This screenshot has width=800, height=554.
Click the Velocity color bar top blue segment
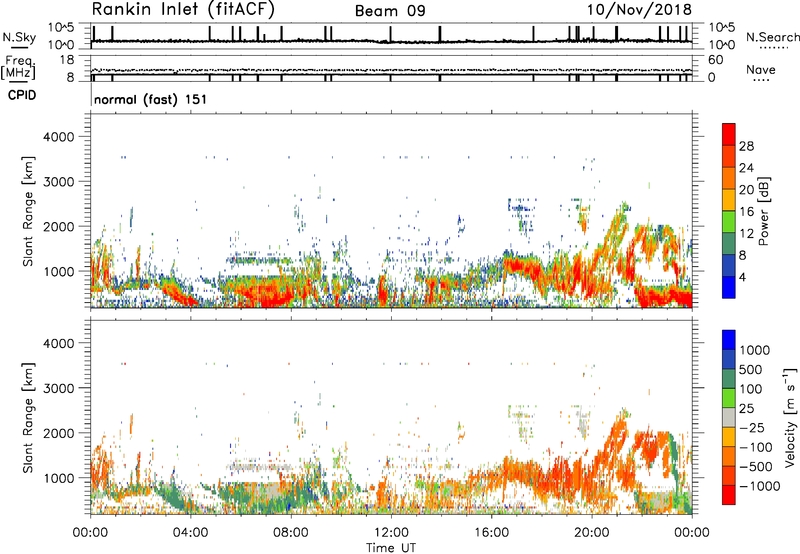(x=729, y=340)
